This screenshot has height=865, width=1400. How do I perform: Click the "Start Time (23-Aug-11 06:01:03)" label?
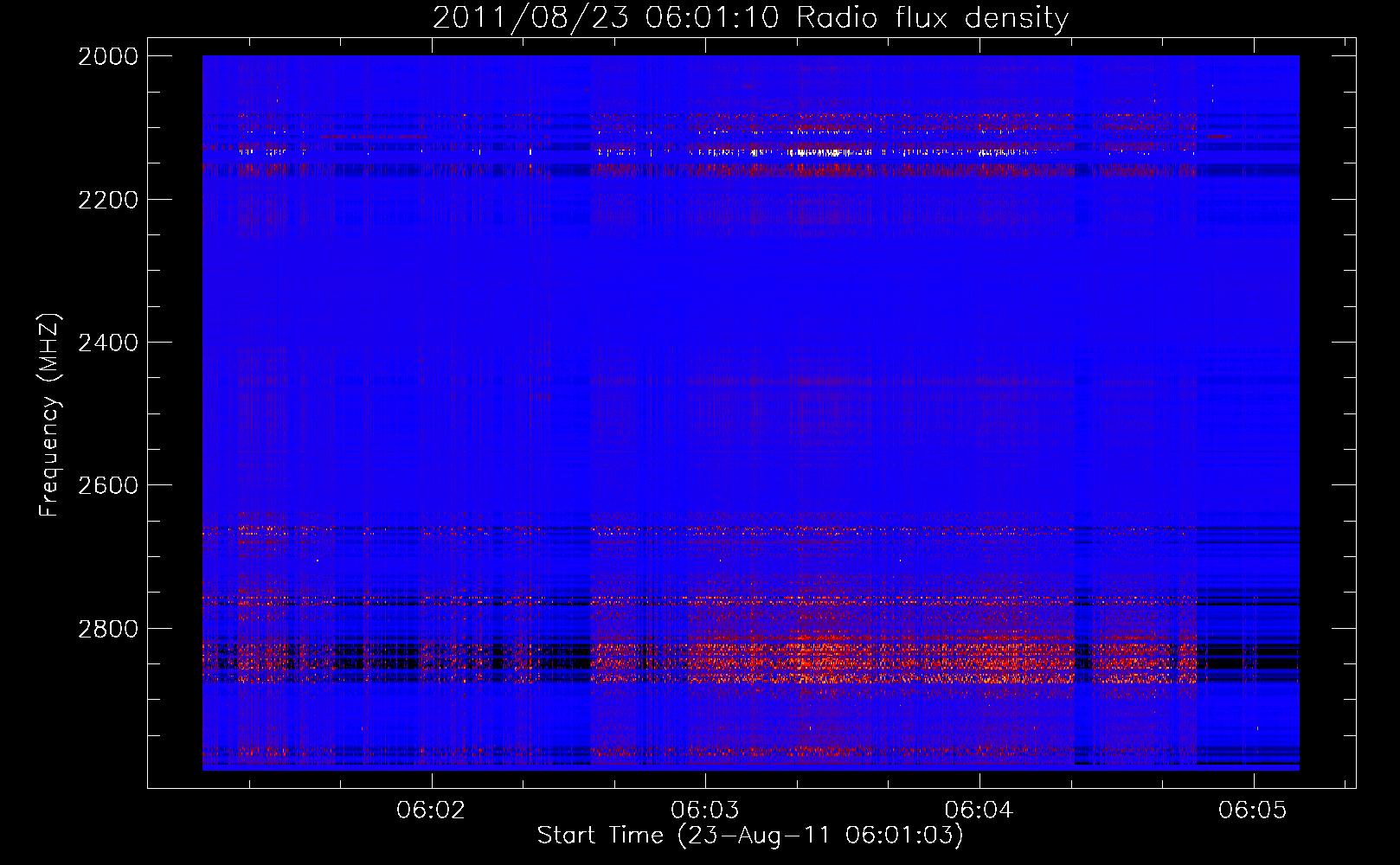(x=749, y=836)
